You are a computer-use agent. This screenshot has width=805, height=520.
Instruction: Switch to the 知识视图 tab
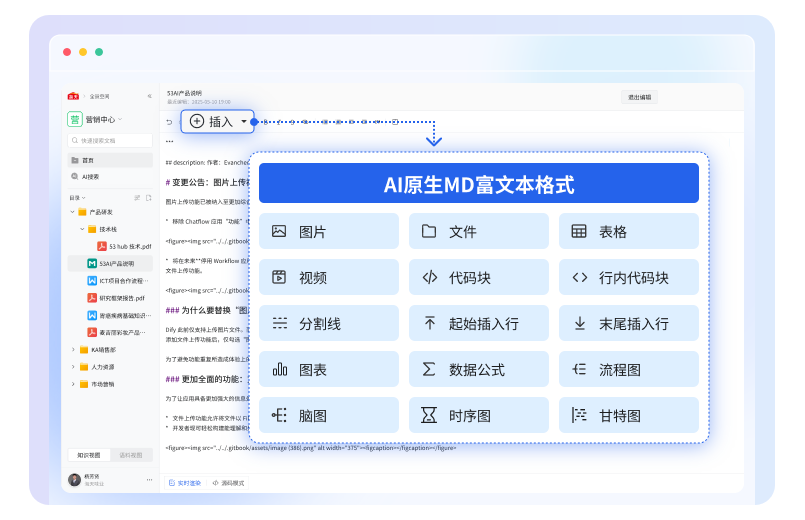tap(89, 455)
